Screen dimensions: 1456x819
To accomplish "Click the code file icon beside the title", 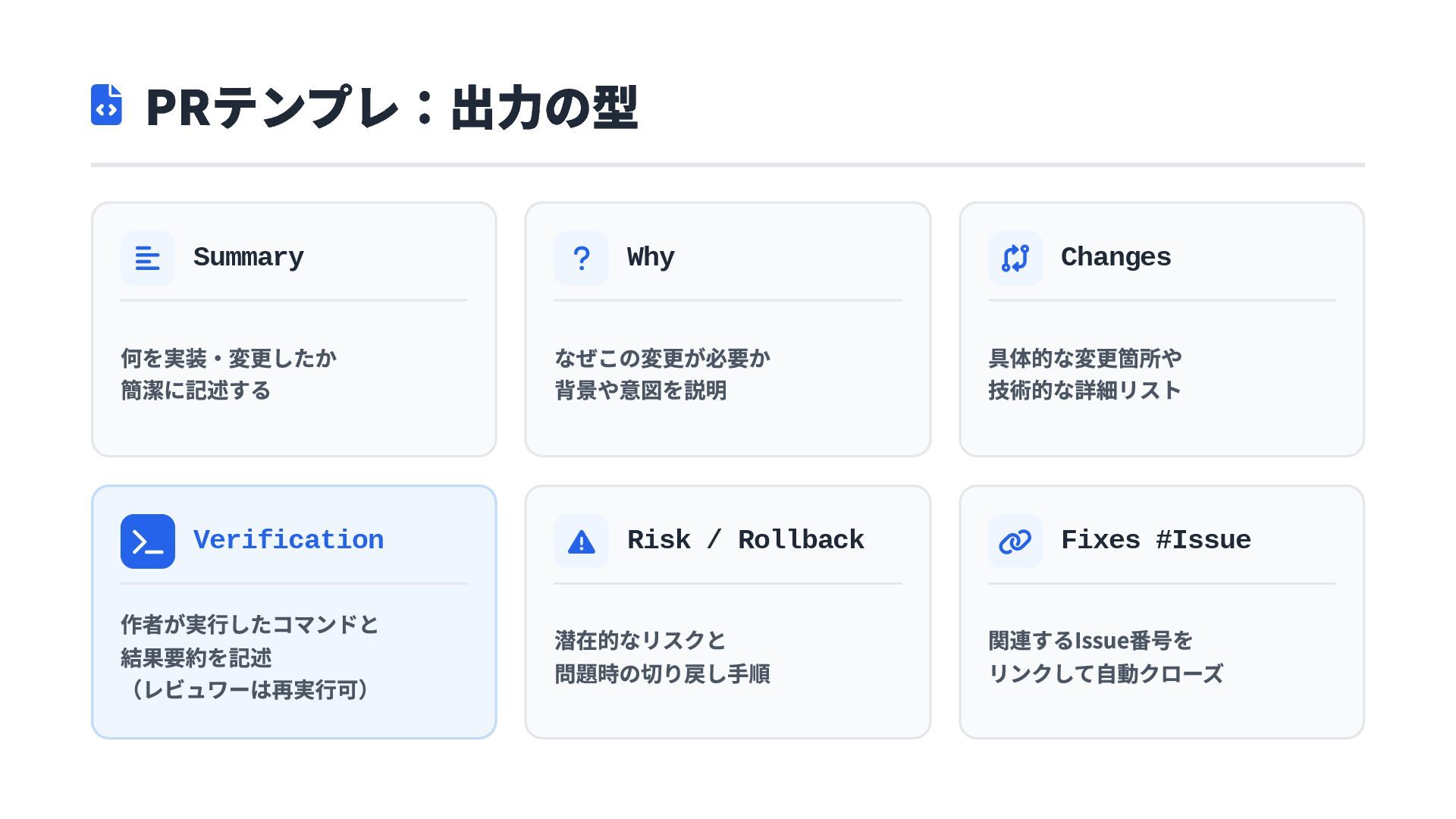I will 106,105.
